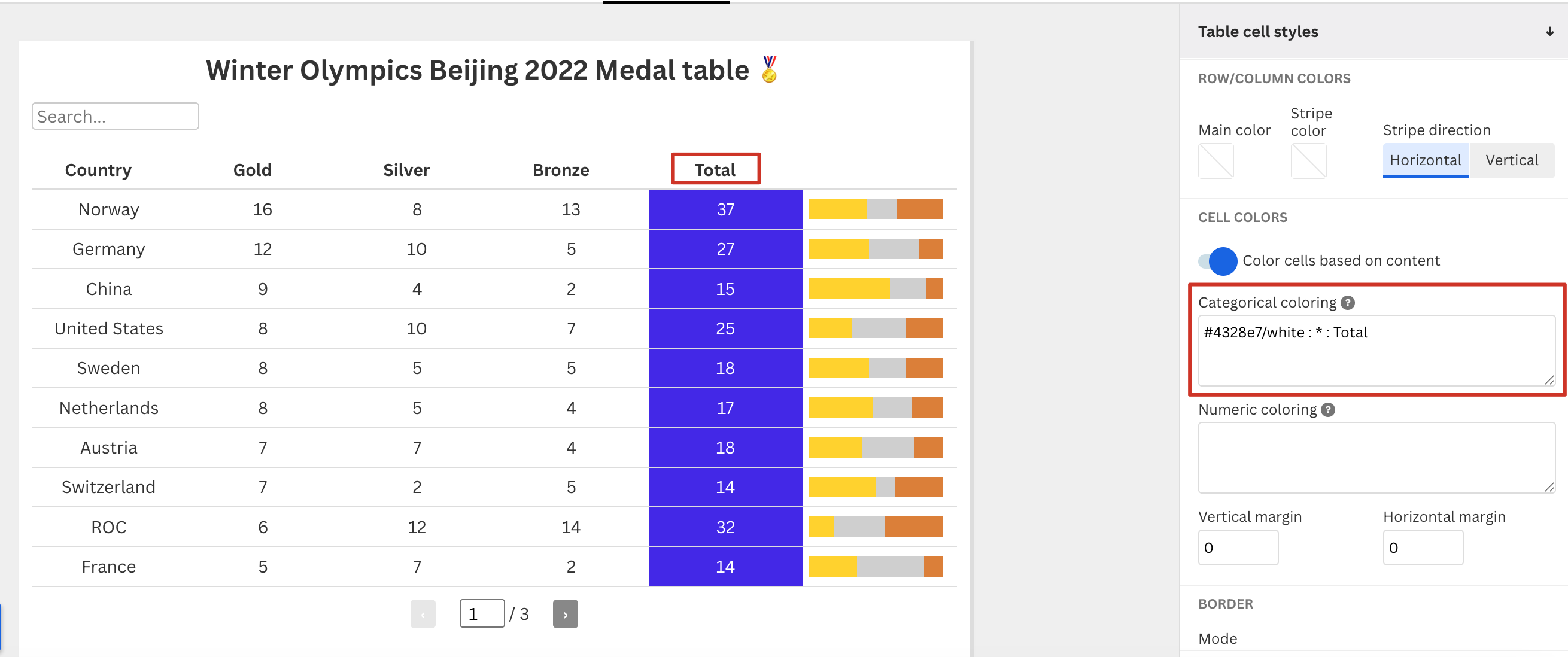Select Horizontal stripe direction
Viewport: 1568px width, 657px height.
(1426, 160)
